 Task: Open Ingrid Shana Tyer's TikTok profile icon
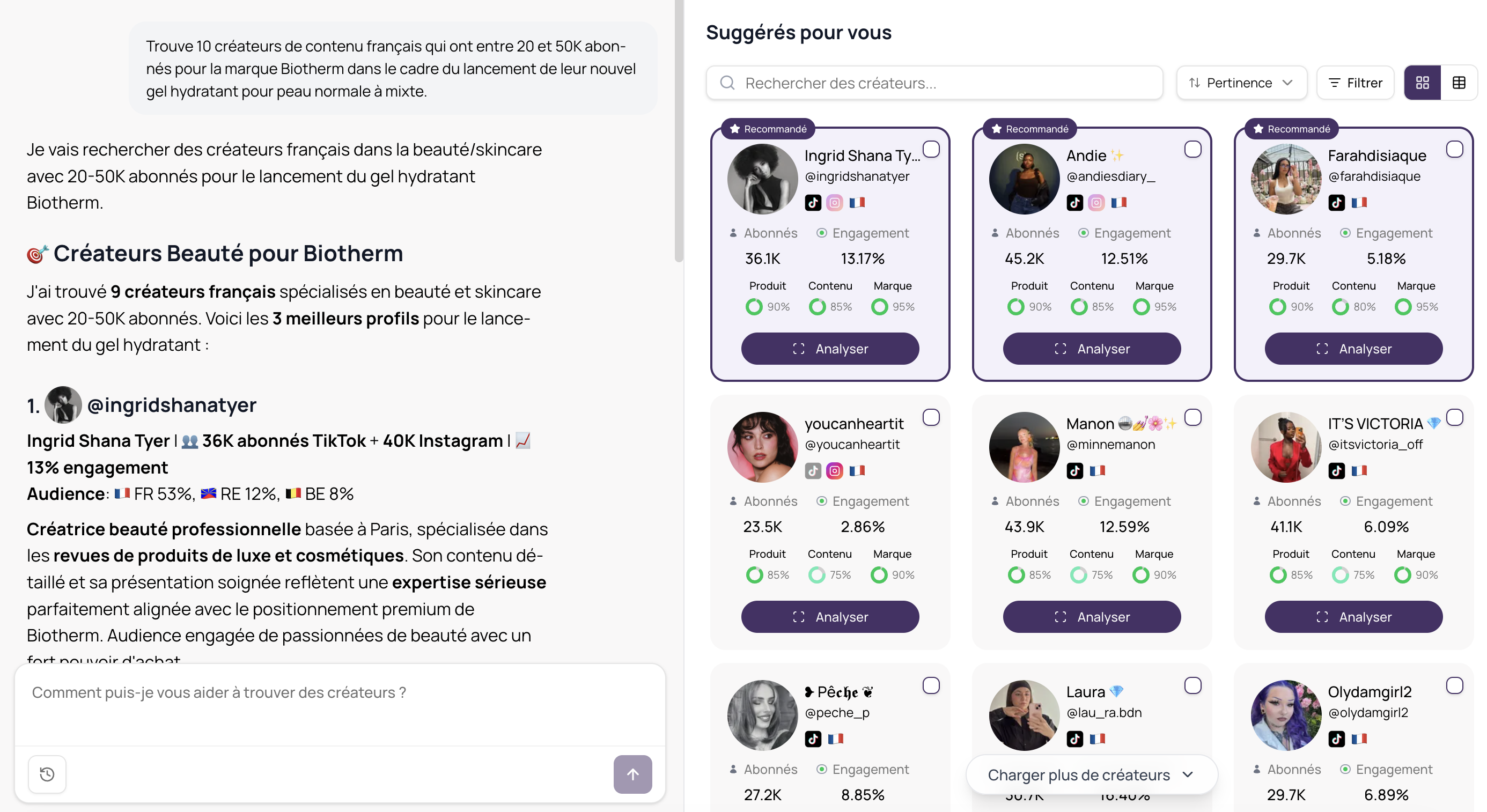pos(812,203)
